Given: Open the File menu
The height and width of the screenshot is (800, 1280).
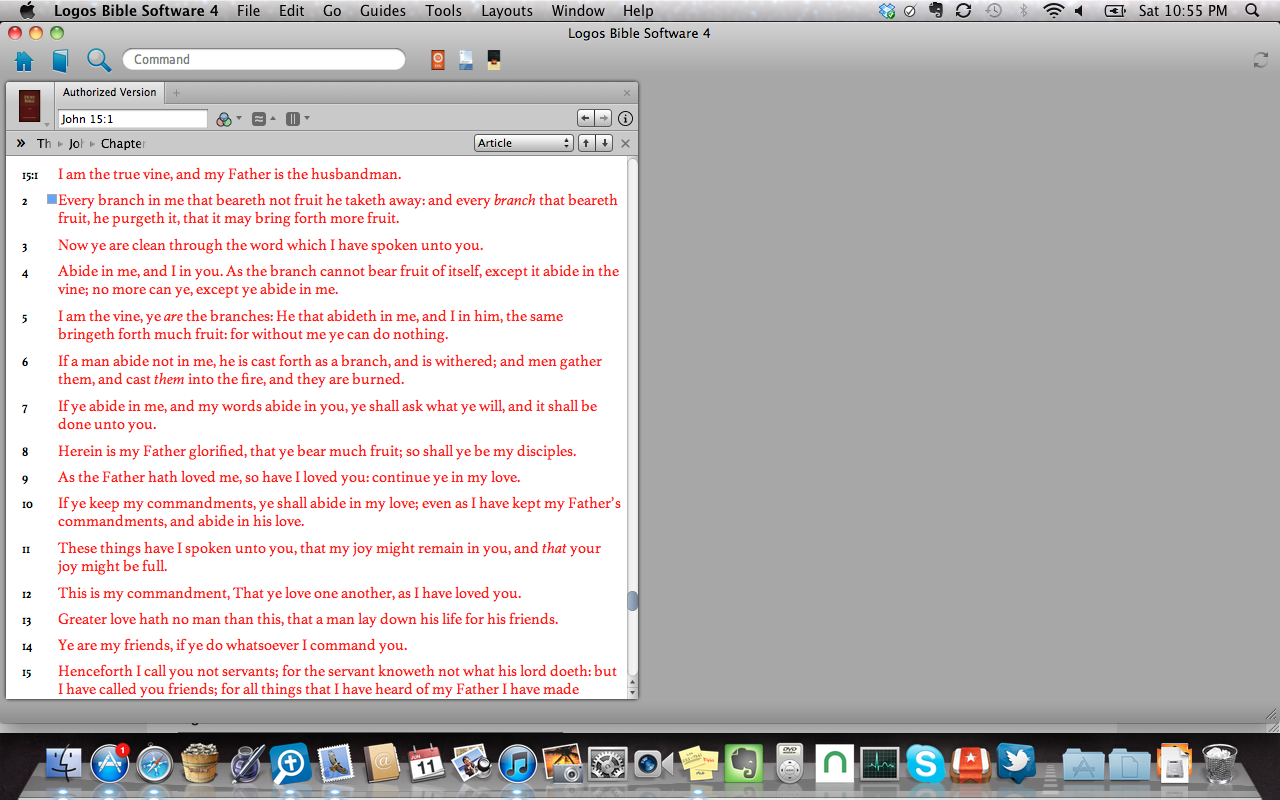Looking at the screenshot, I should click(x=248, y=11).
